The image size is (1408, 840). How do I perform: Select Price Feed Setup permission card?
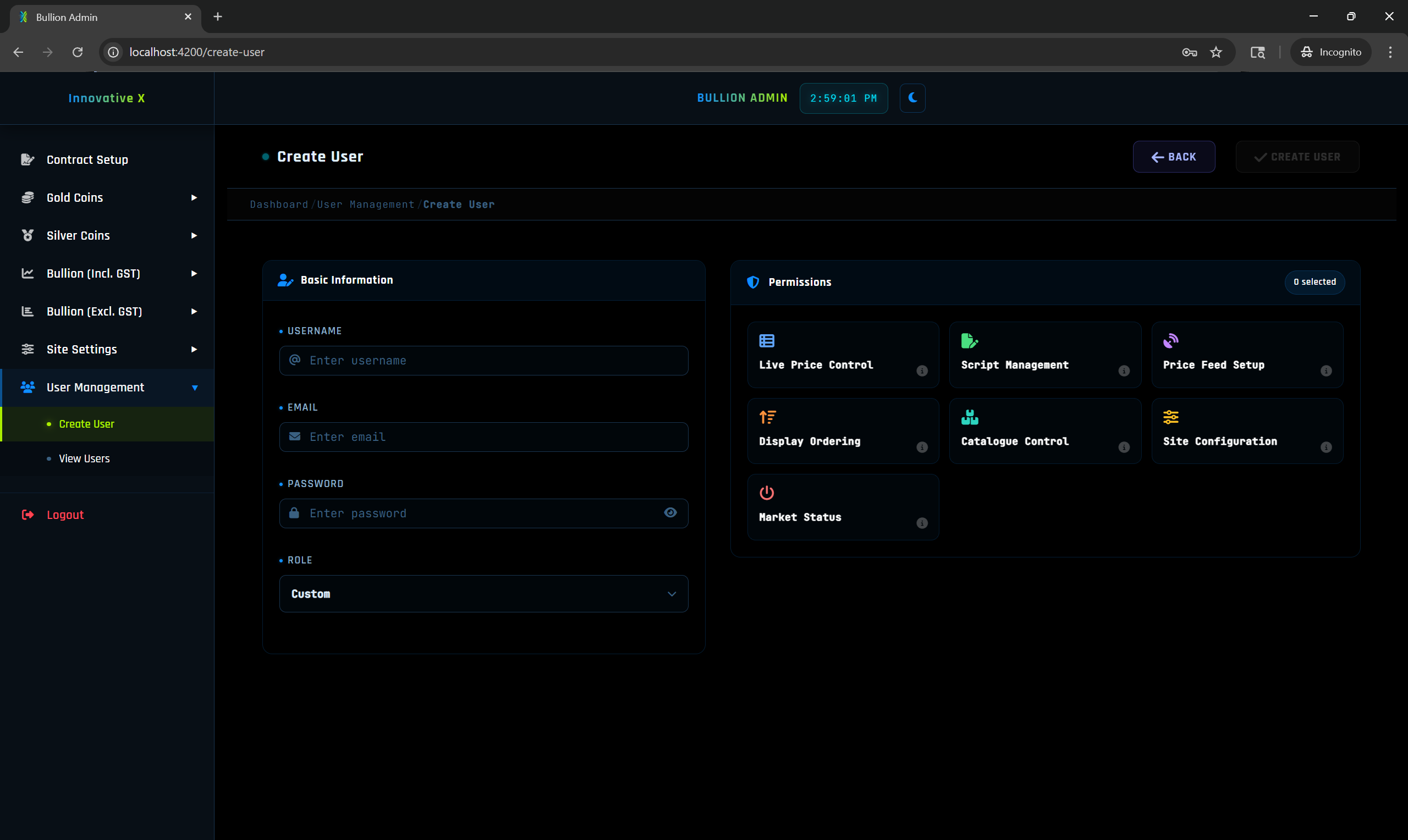[x=1247, y=355]
